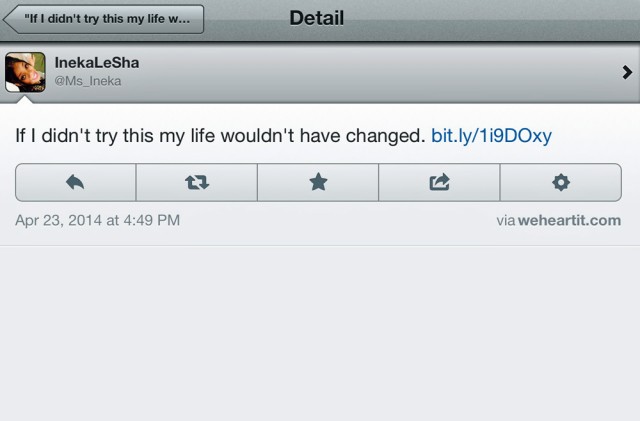Tap the weheartit.com source link
640x421 pixels.
(x=569, y=220)
